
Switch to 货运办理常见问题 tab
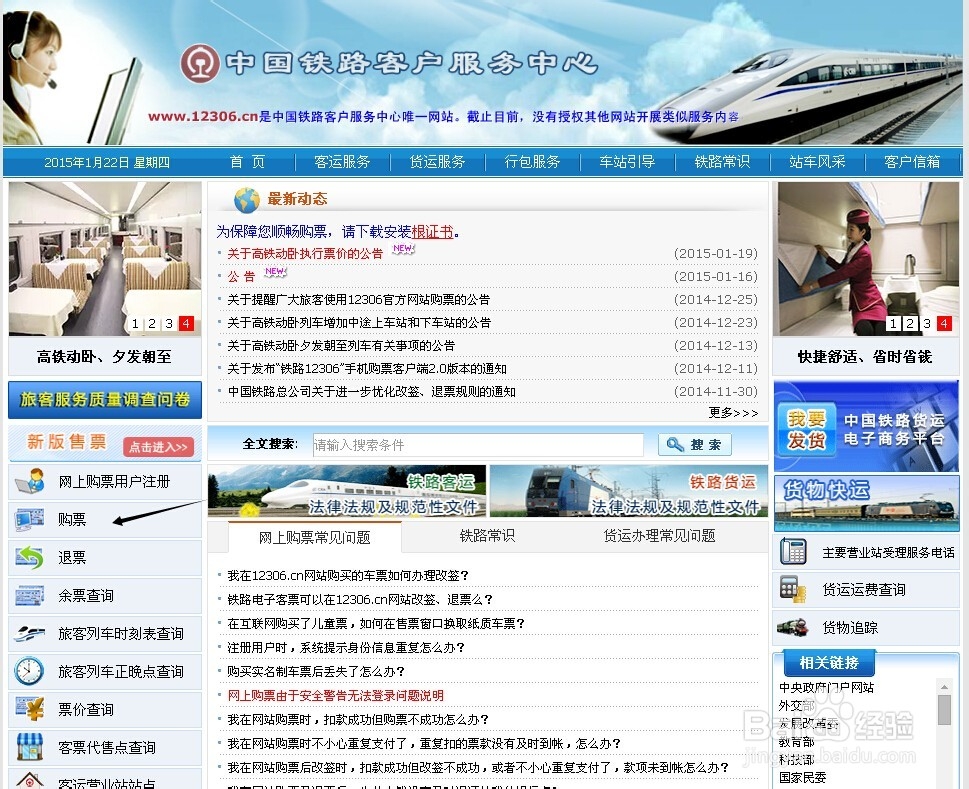(659, 536)
